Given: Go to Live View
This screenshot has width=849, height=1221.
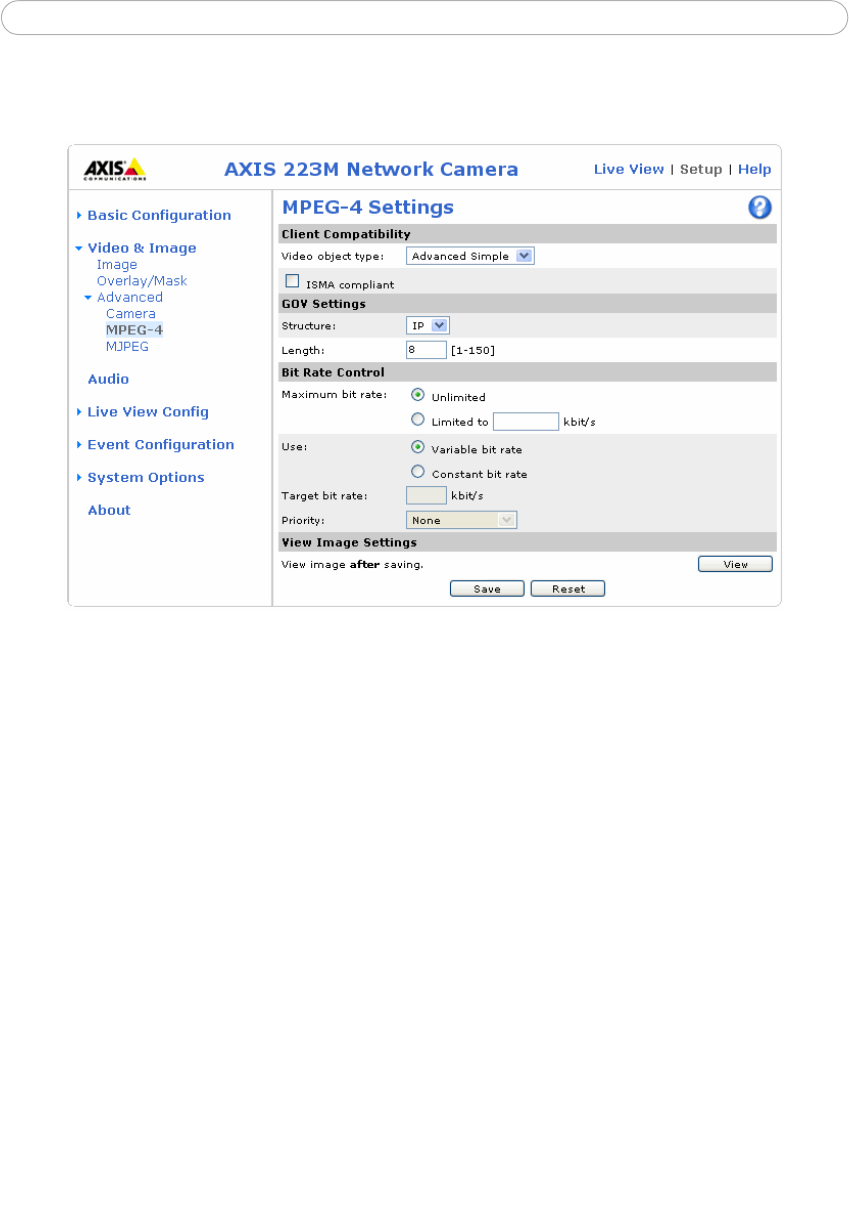Looking at the screenshot, I should point(629,169).
